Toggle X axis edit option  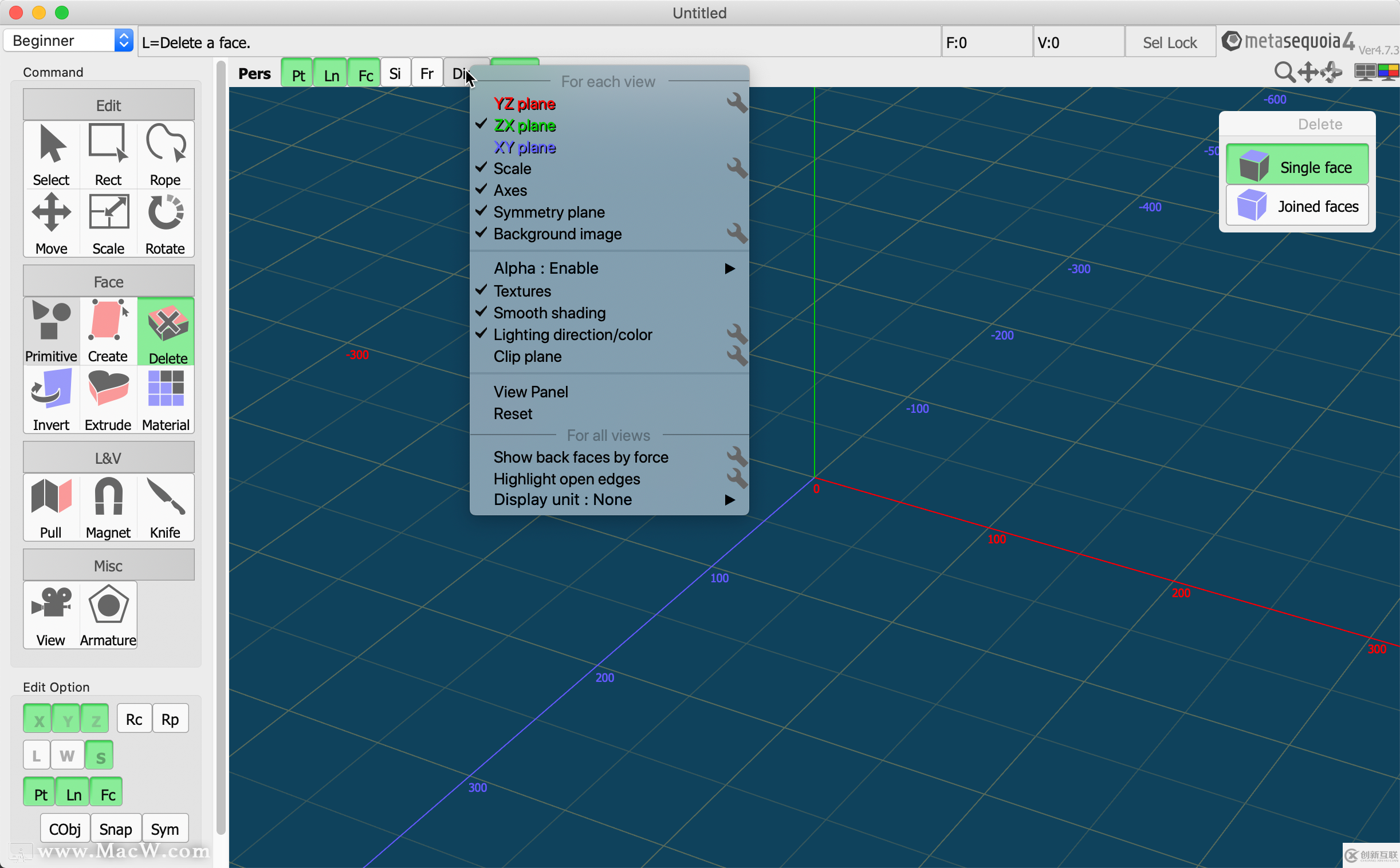38,719
